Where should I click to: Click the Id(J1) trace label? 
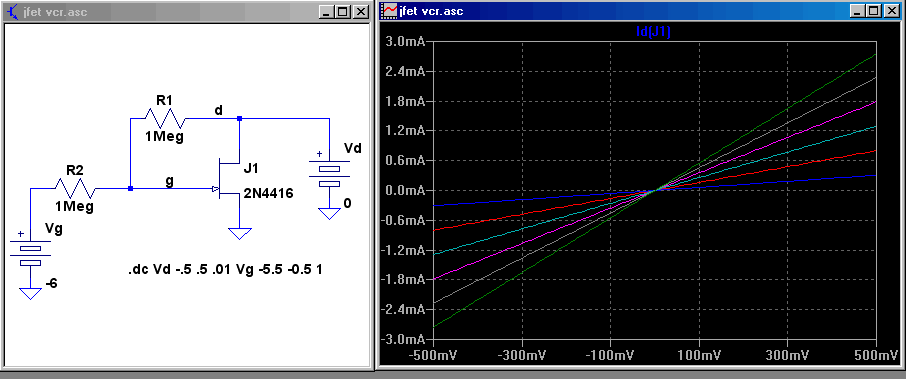[x=653, y=32]
